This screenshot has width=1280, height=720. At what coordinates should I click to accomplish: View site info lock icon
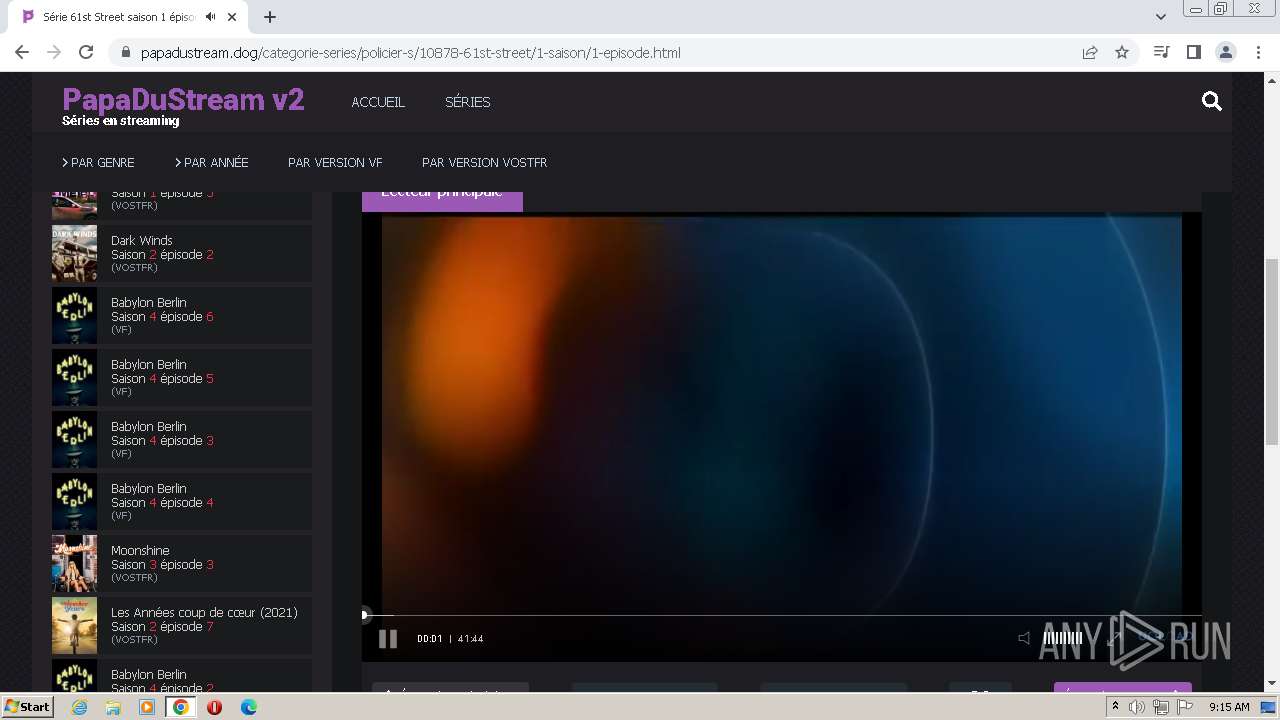point(125,52)
